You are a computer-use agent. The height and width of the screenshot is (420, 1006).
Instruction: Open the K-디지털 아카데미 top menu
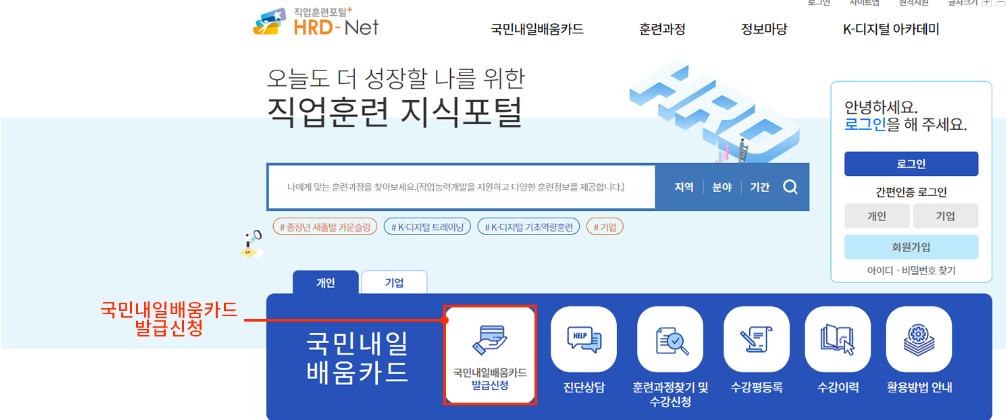[892, 29]
